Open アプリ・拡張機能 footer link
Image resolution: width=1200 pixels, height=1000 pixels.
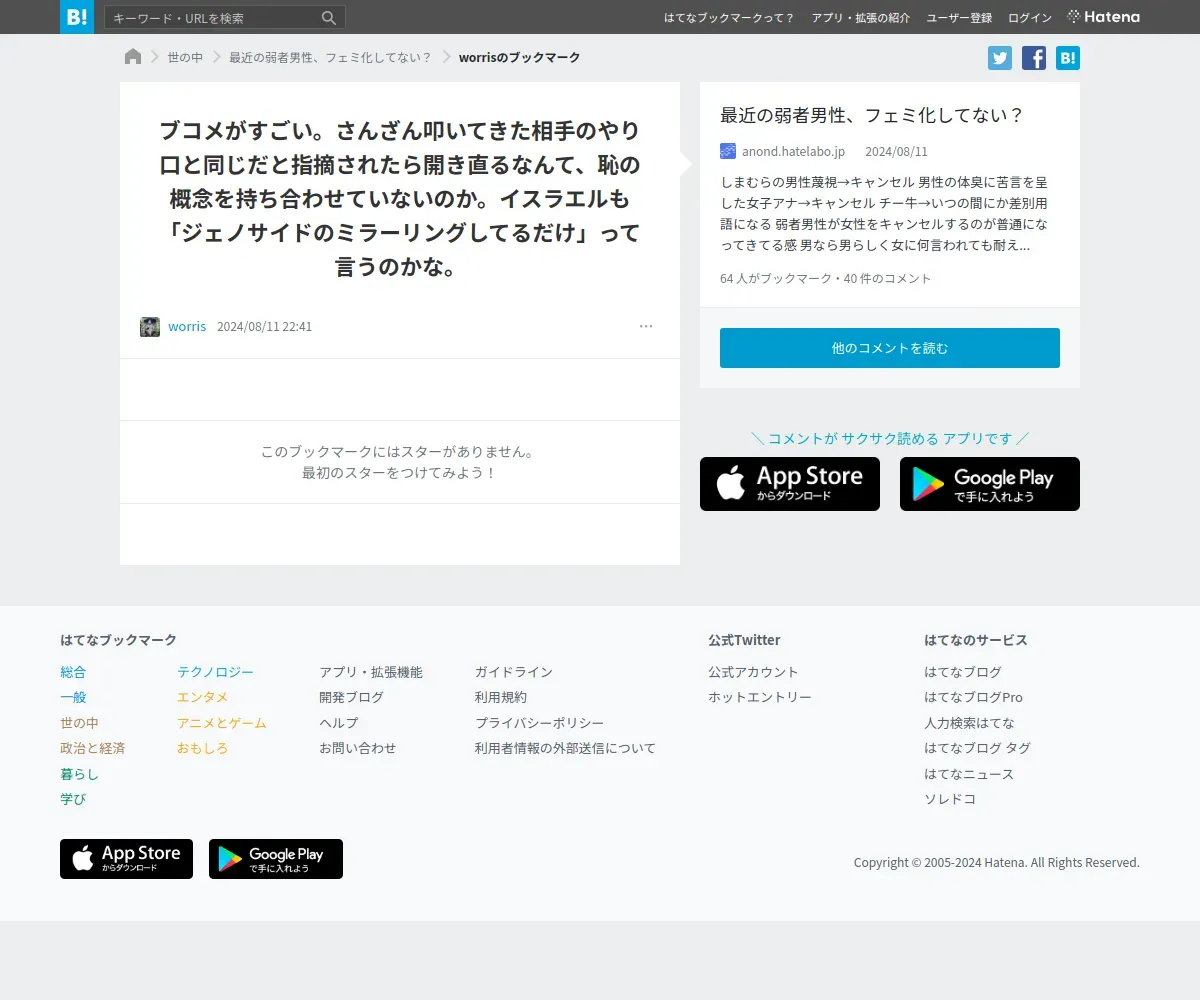[x=371, y=672]
